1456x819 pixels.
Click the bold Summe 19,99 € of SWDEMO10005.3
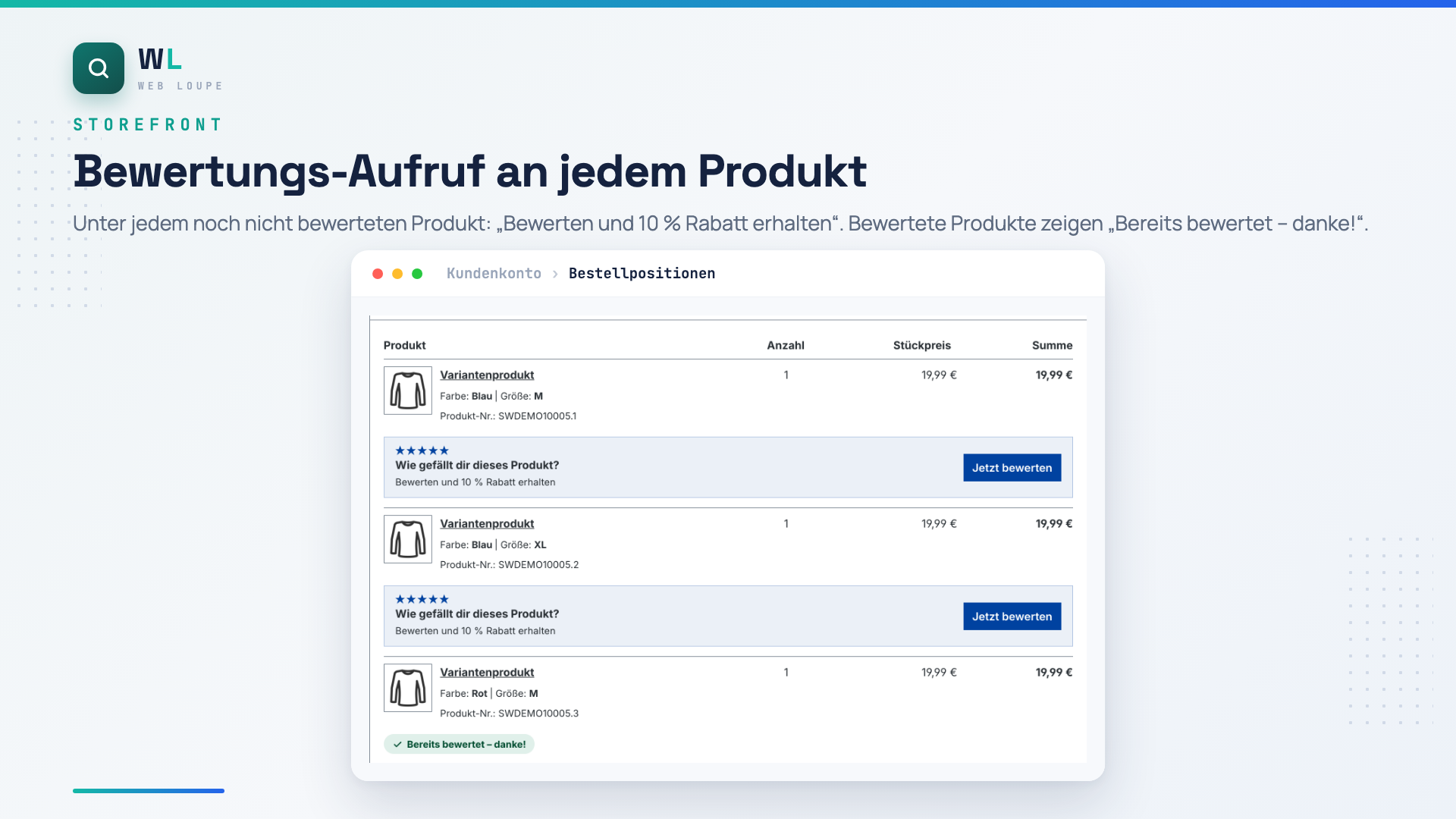pyautogui.click(x=1054, y=672)
